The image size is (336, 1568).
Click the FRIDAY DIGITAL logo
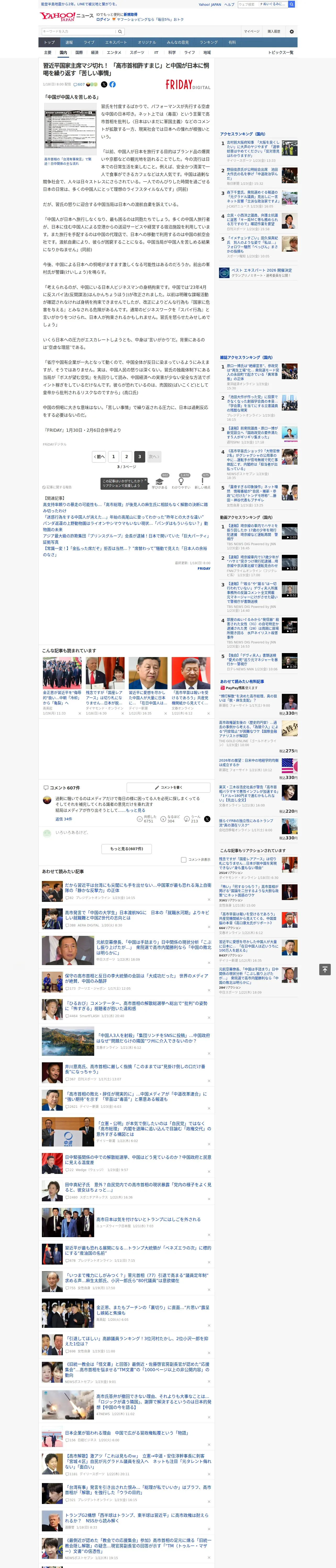188,85
